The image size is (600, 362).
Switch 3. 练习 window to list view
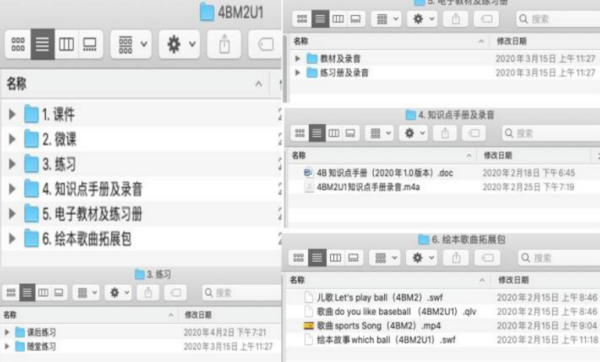[27, 293]
